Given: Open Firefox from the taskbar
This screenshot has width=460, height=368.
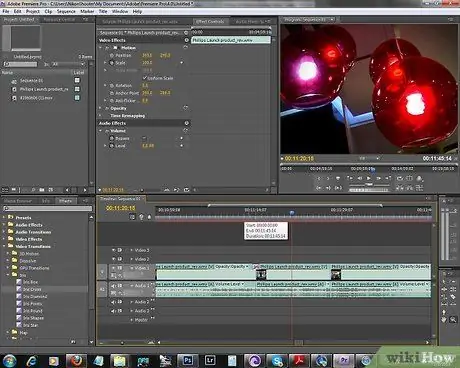Looking at the screenshot, I should click(x=76, y=360).
